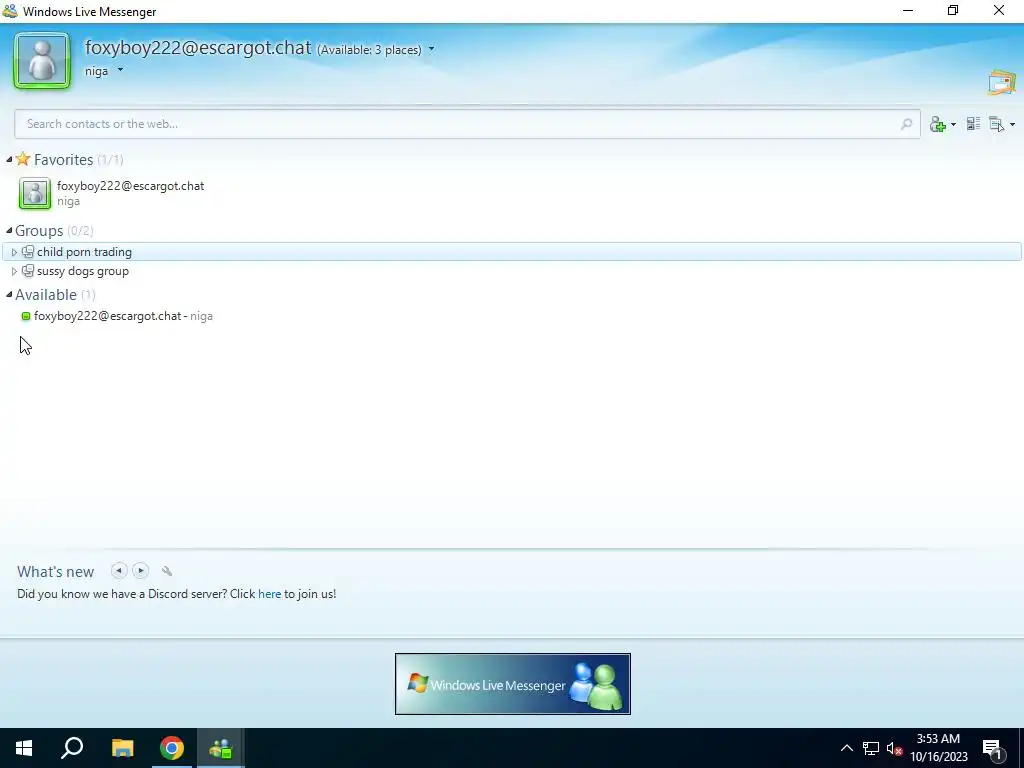Click the sussy dogs group icon

click(x=27, y=271)
